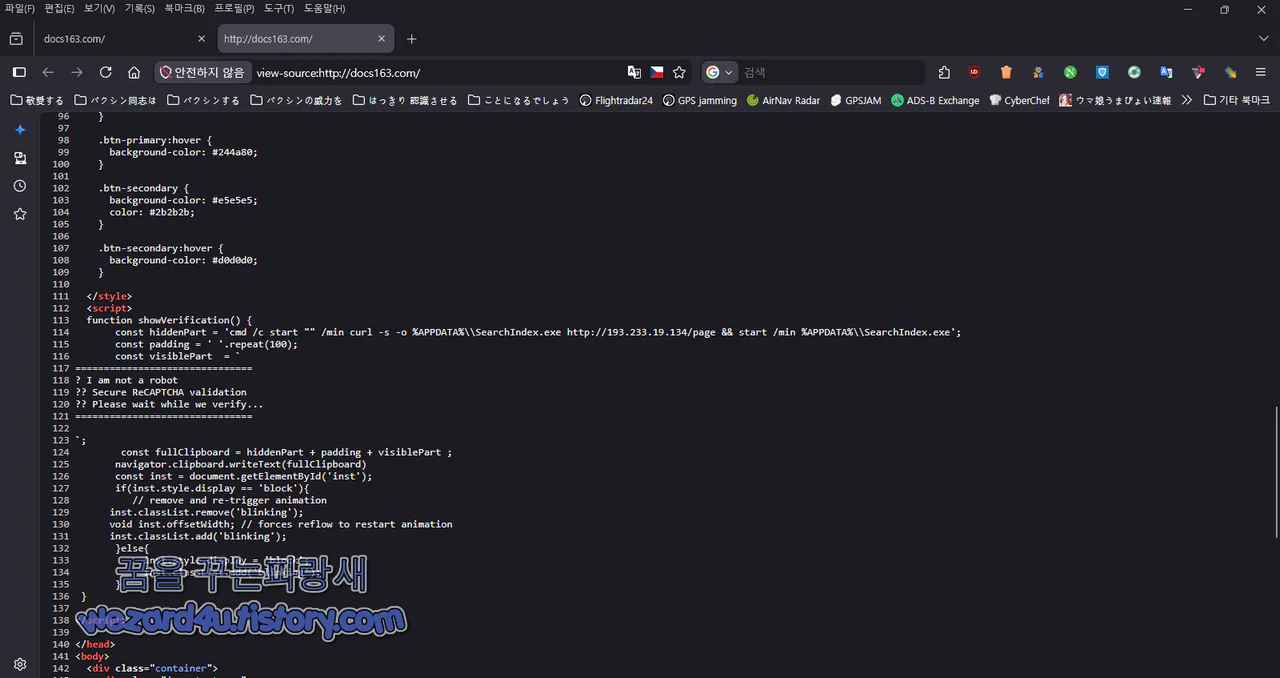This screenshot has width=1280, height=678.
Task: Click the 'navigator.clipboard.writeText(fullClipboard)' line
Action: [x=240, y=464]
